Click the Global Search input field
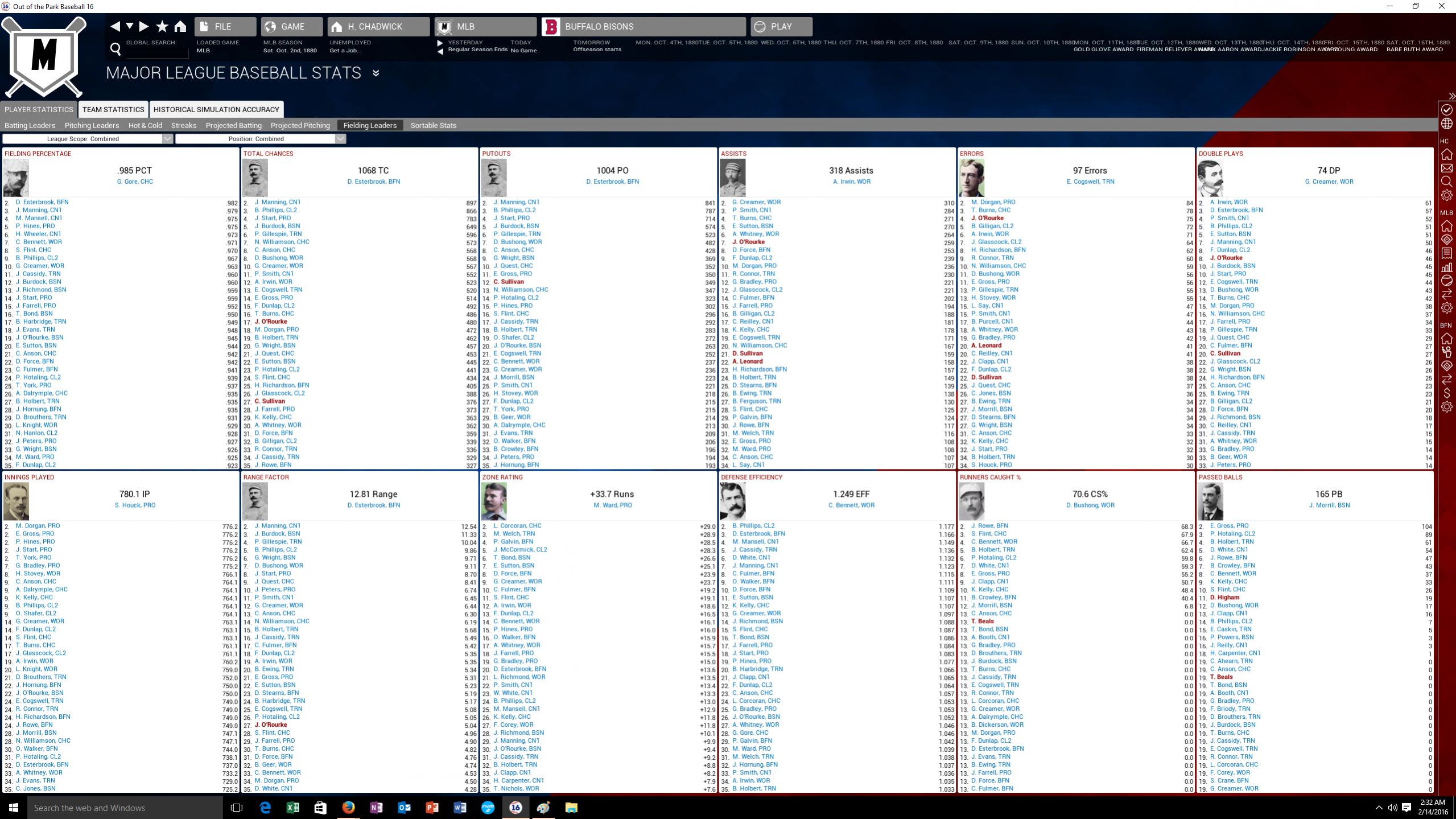 point(156,52)
